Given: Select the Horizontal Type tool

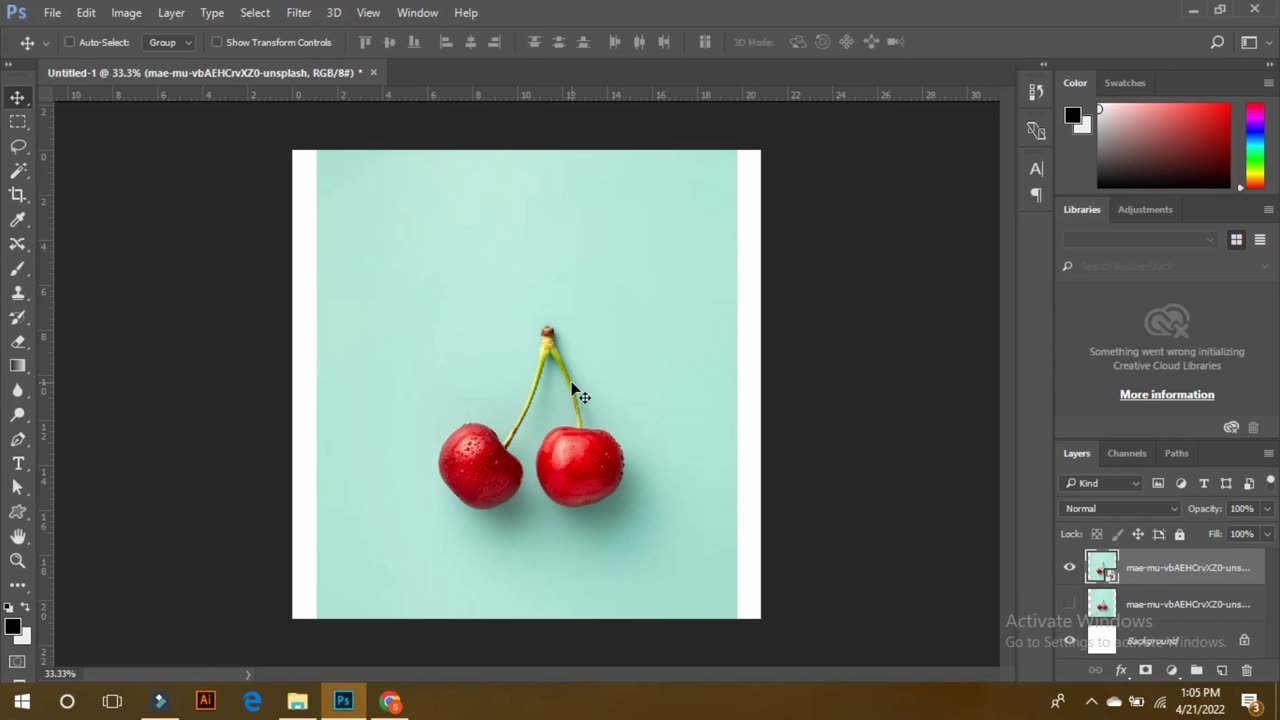Looking at the screenshot, I should tap(18, 463).
